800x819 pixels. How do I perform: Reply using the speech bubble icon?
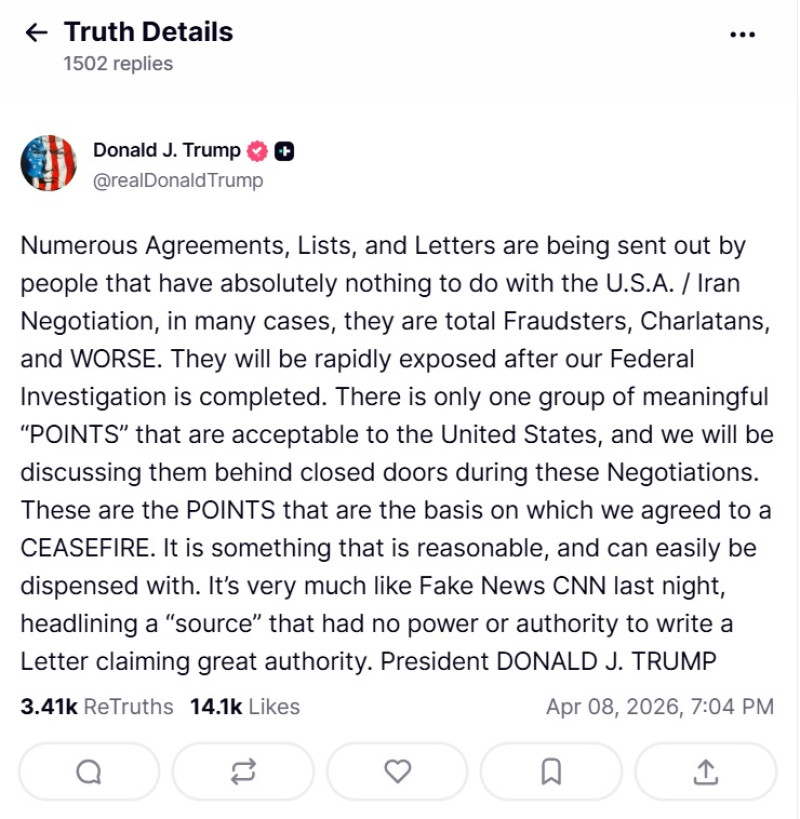[x=89, y=771]
